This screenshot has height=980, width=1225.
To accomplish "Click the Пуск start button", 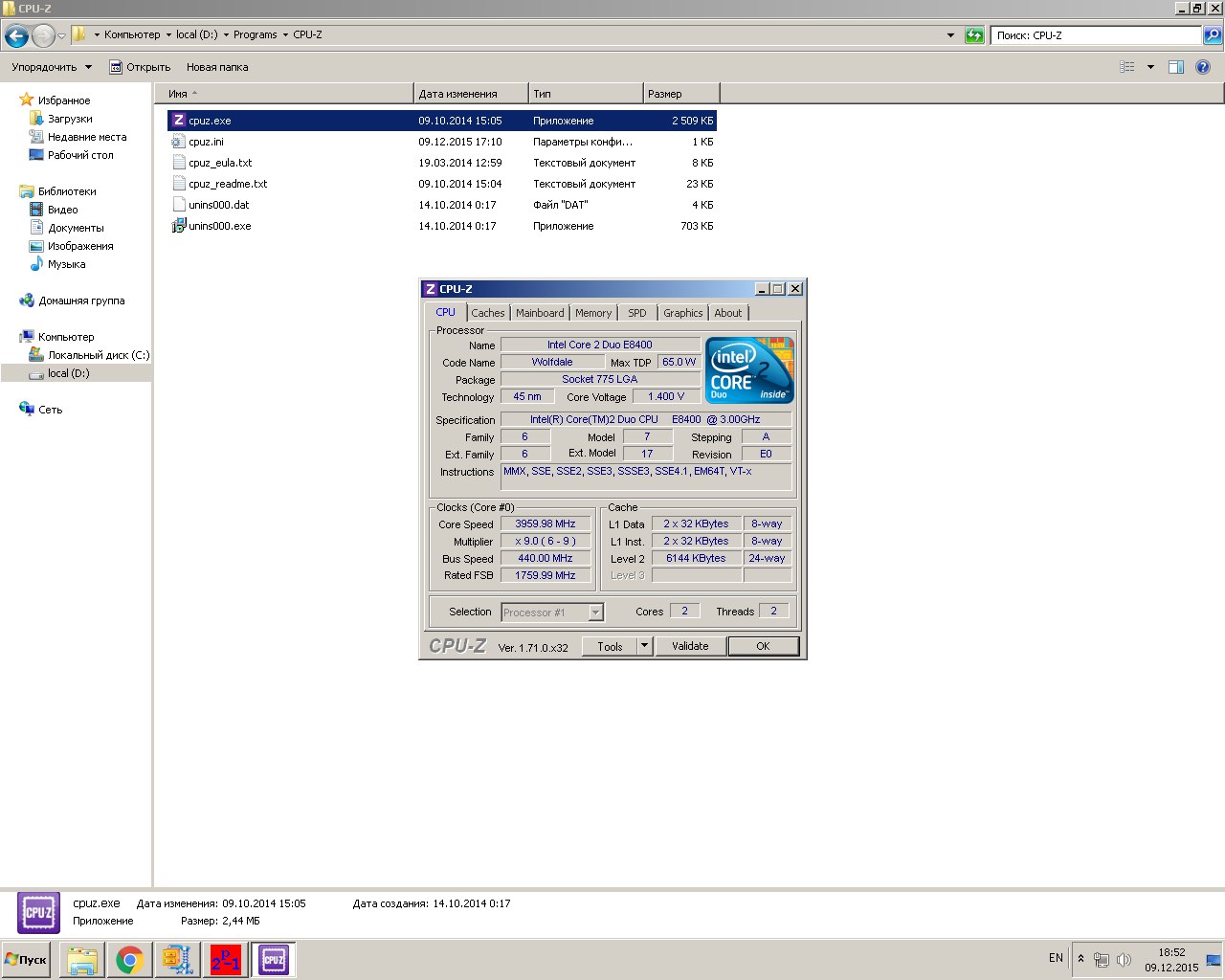I will pos(27,959).
